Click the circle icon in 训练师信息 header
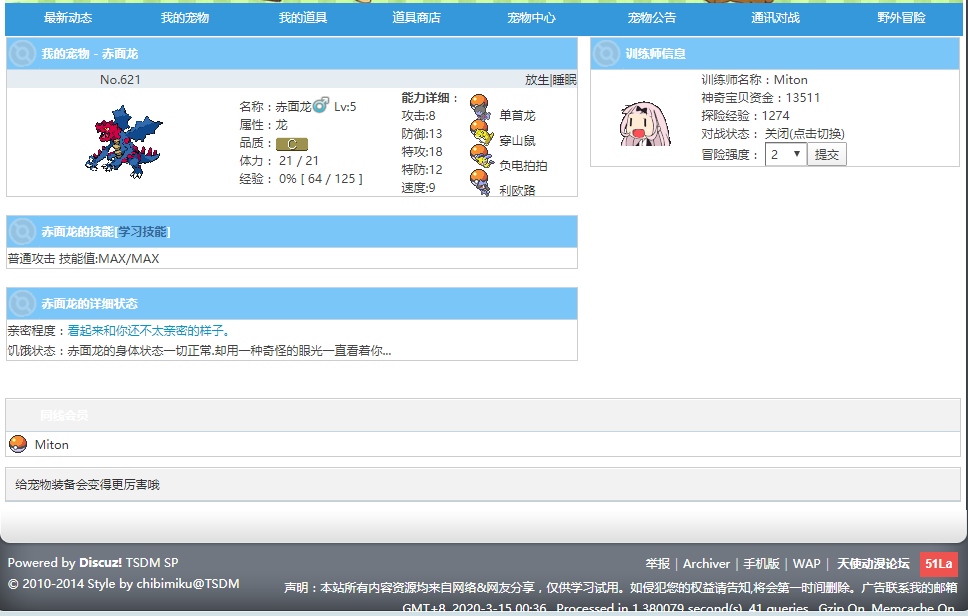 (x=606, y=54)
